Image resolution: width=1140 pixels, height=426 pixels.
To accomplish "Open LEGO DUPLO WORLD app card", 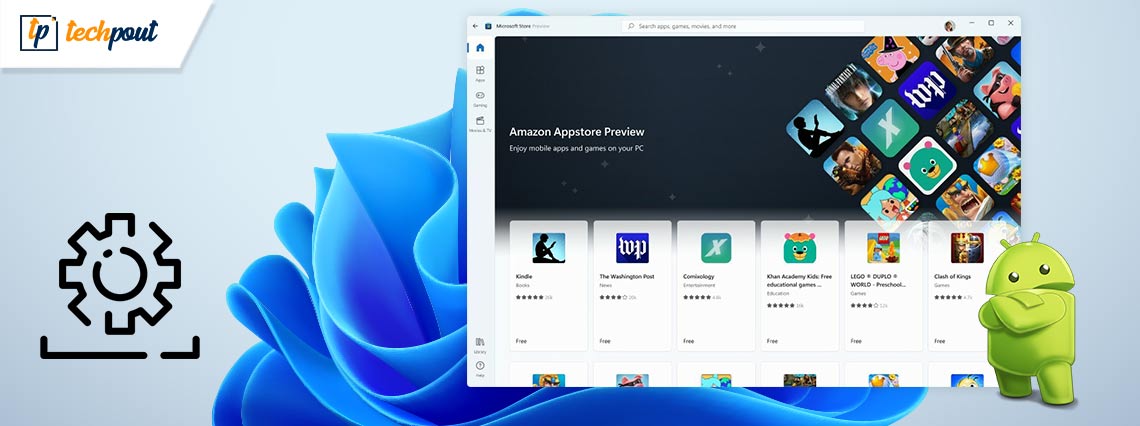I will [883, 285].
